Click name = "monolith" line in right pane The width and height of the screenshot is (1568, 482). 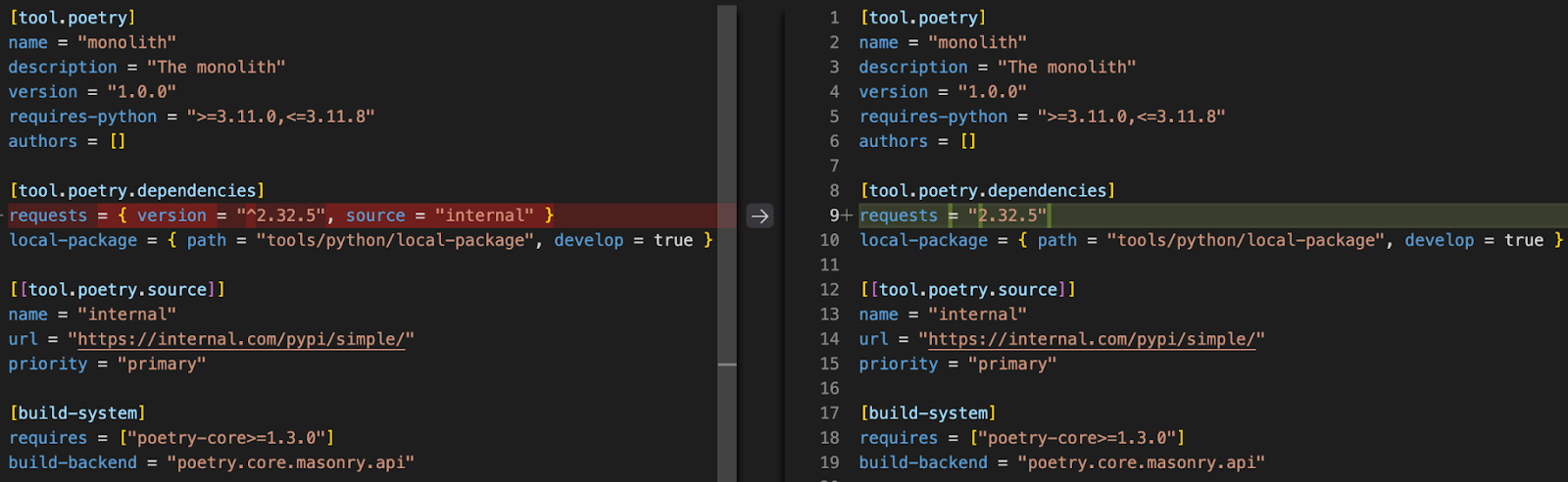[943, 43]
